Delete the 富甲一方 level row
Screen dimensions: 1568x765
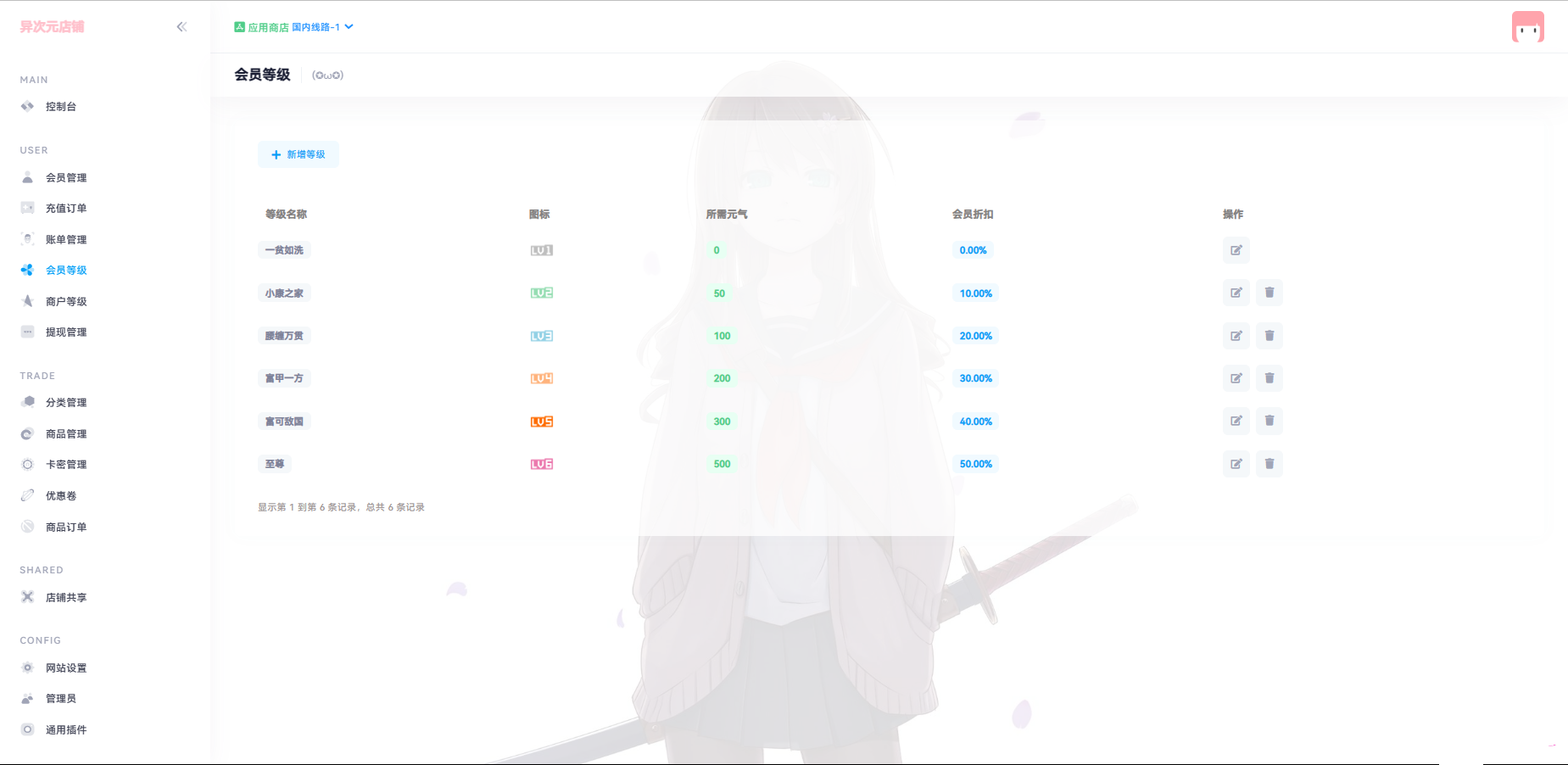[1269, 378]
